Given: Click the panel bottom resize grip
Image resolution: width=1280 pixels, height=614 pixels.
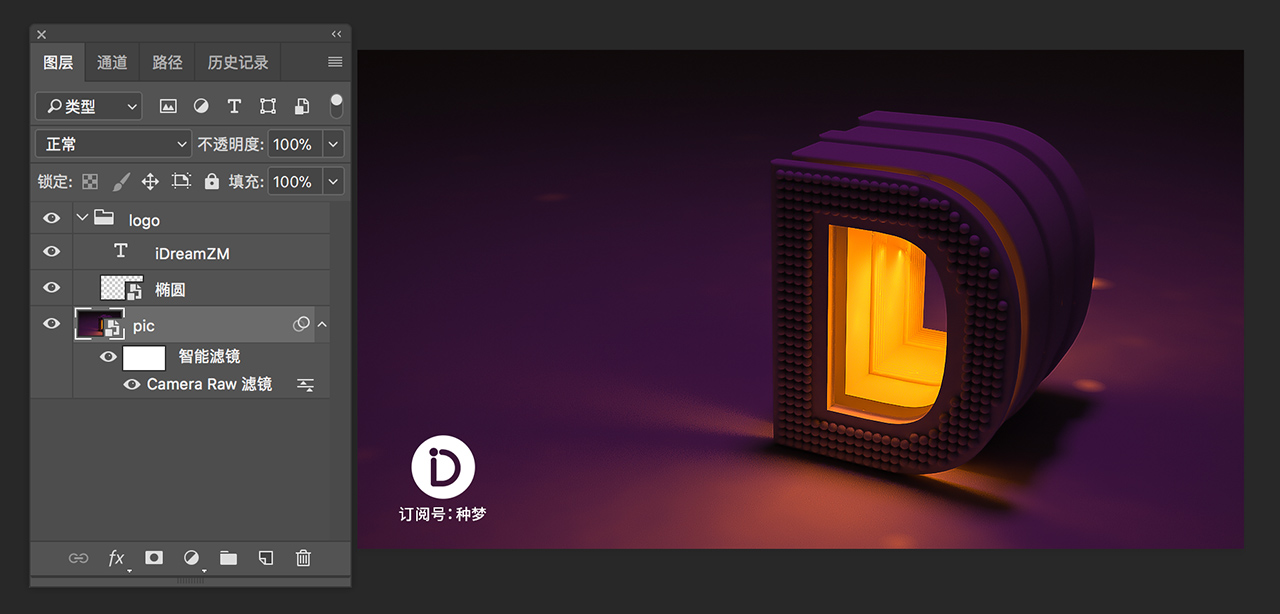Looking at the screenshot, I should 190,580.
